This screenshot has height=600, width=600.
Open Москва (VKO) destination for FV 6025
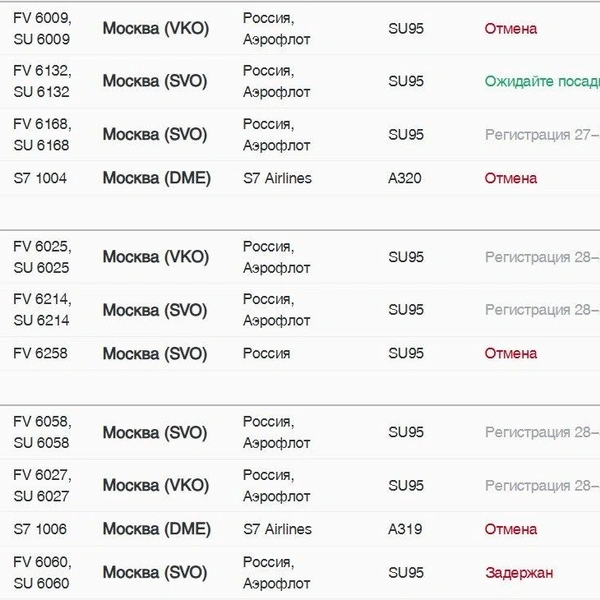[156, 257]
